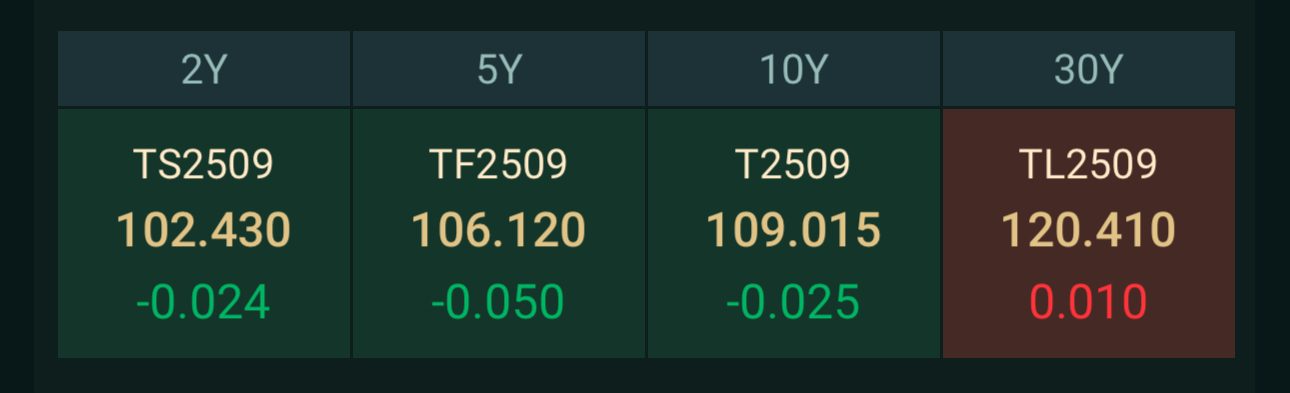Click the -0.050 price change
This screenshot has height=393, width=1290.
tap(498, 302)
